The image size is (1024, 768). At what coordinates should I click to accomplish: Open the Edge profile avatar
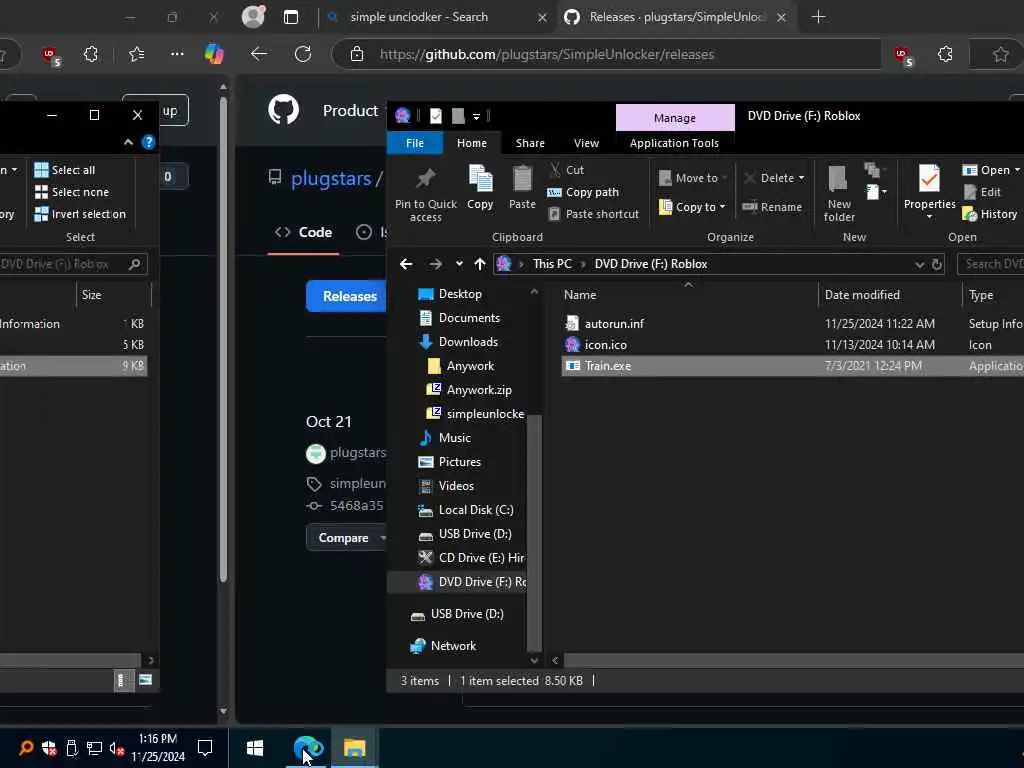[x=253, y=16]
